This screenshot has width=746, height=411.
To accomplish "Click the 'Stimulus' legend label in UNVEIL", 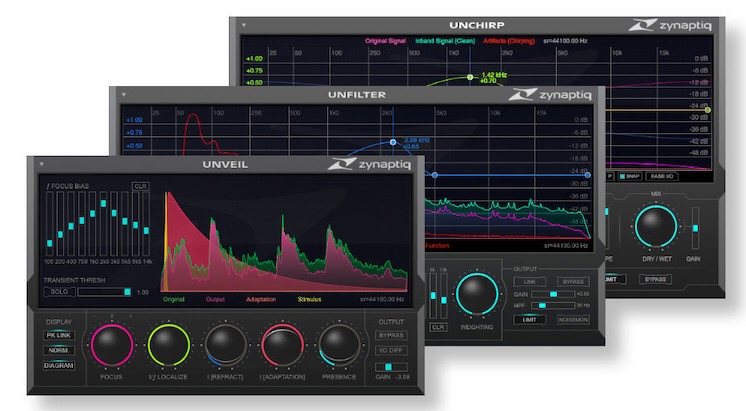I will pyautogui.click(x=309, y=299).
